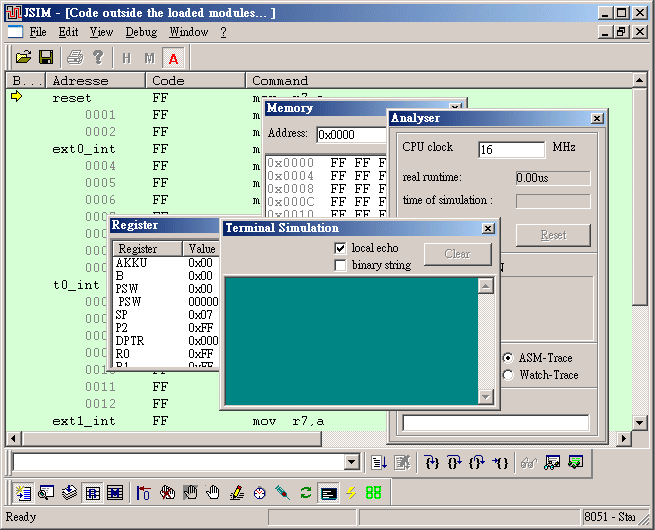Click the Clear button in Terminal Simulation

click(457, 254)
